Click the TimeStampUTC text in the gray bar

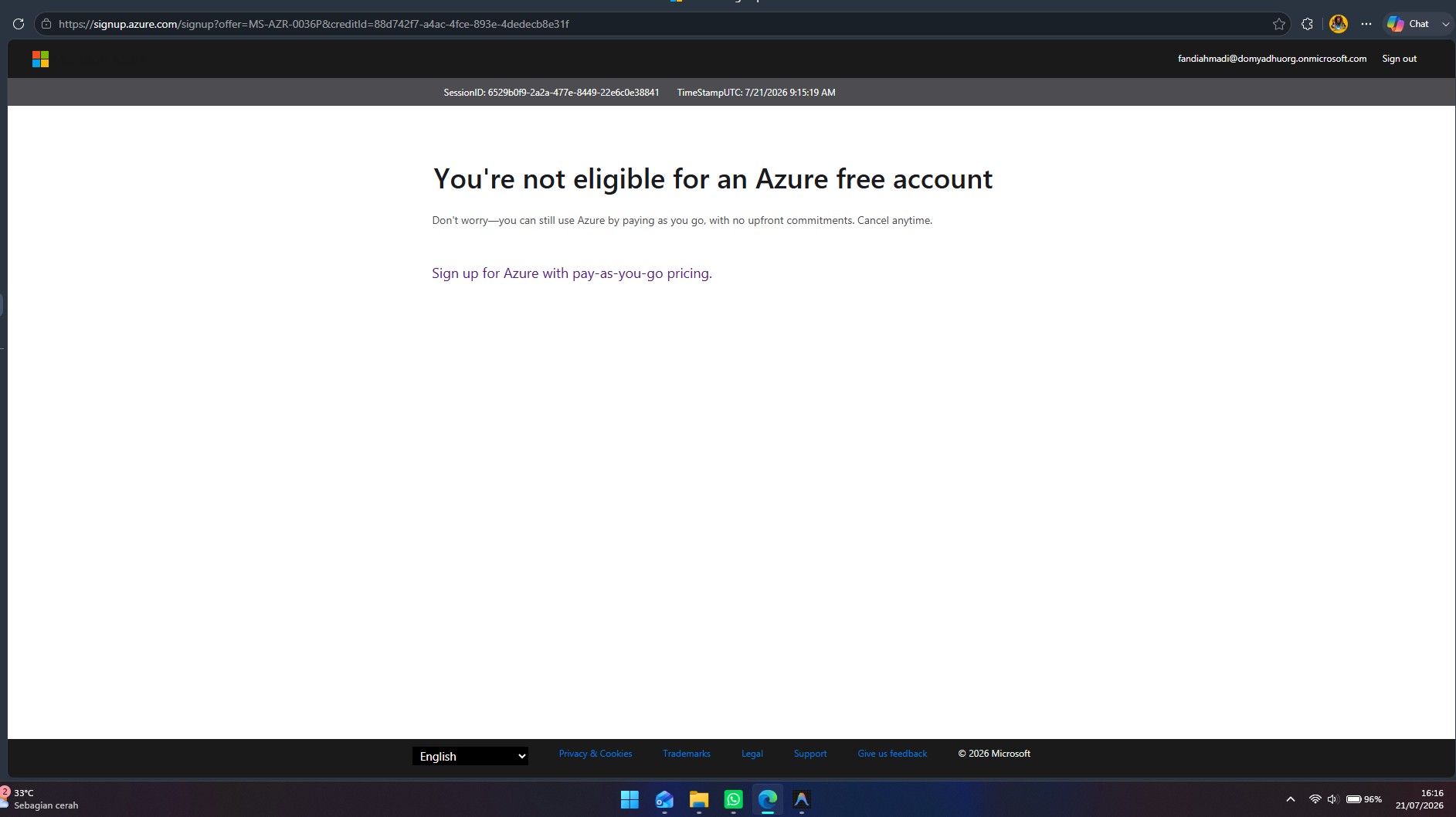[756, 93]
